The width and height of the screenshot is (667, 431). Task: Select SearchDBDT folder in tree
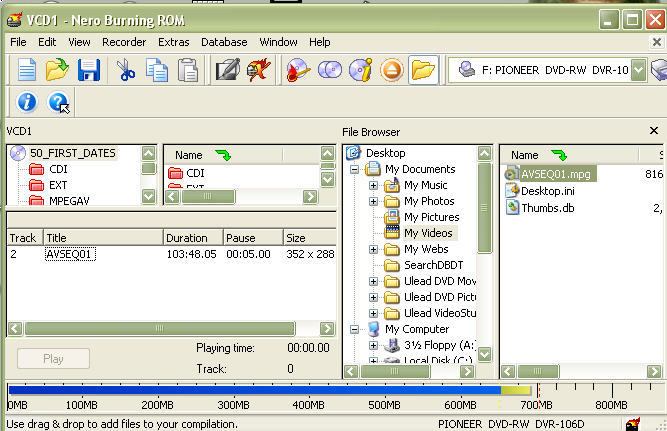point(433,265)
